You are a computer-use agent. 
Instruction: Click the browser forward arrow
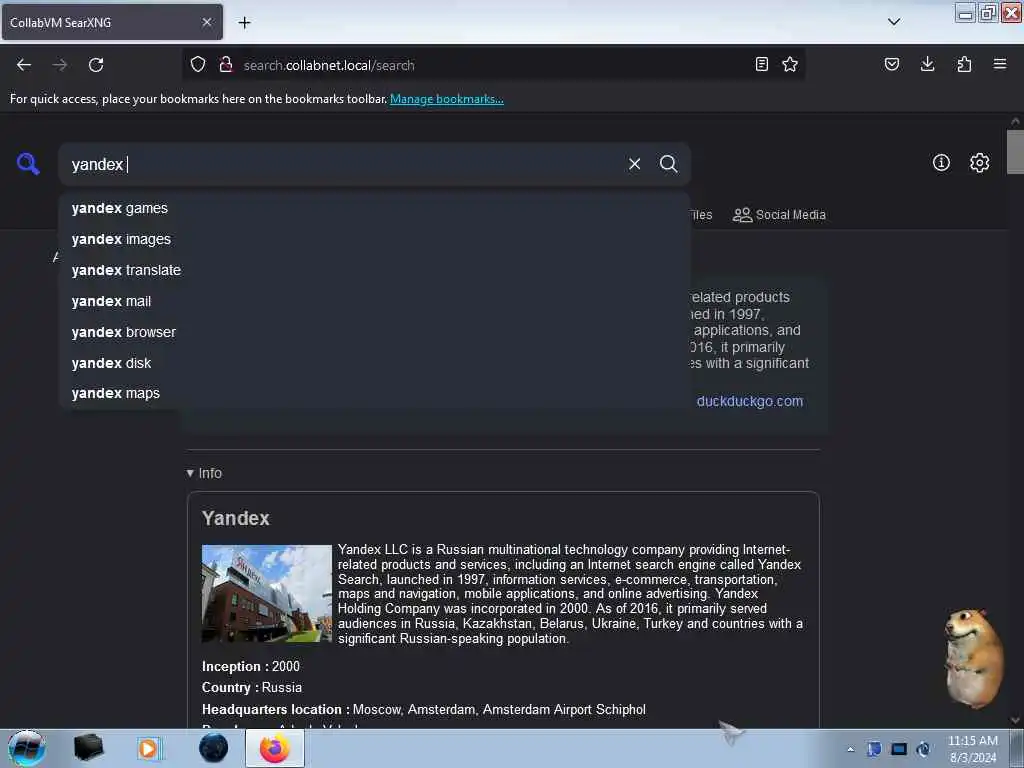click(x=60, y=65)
